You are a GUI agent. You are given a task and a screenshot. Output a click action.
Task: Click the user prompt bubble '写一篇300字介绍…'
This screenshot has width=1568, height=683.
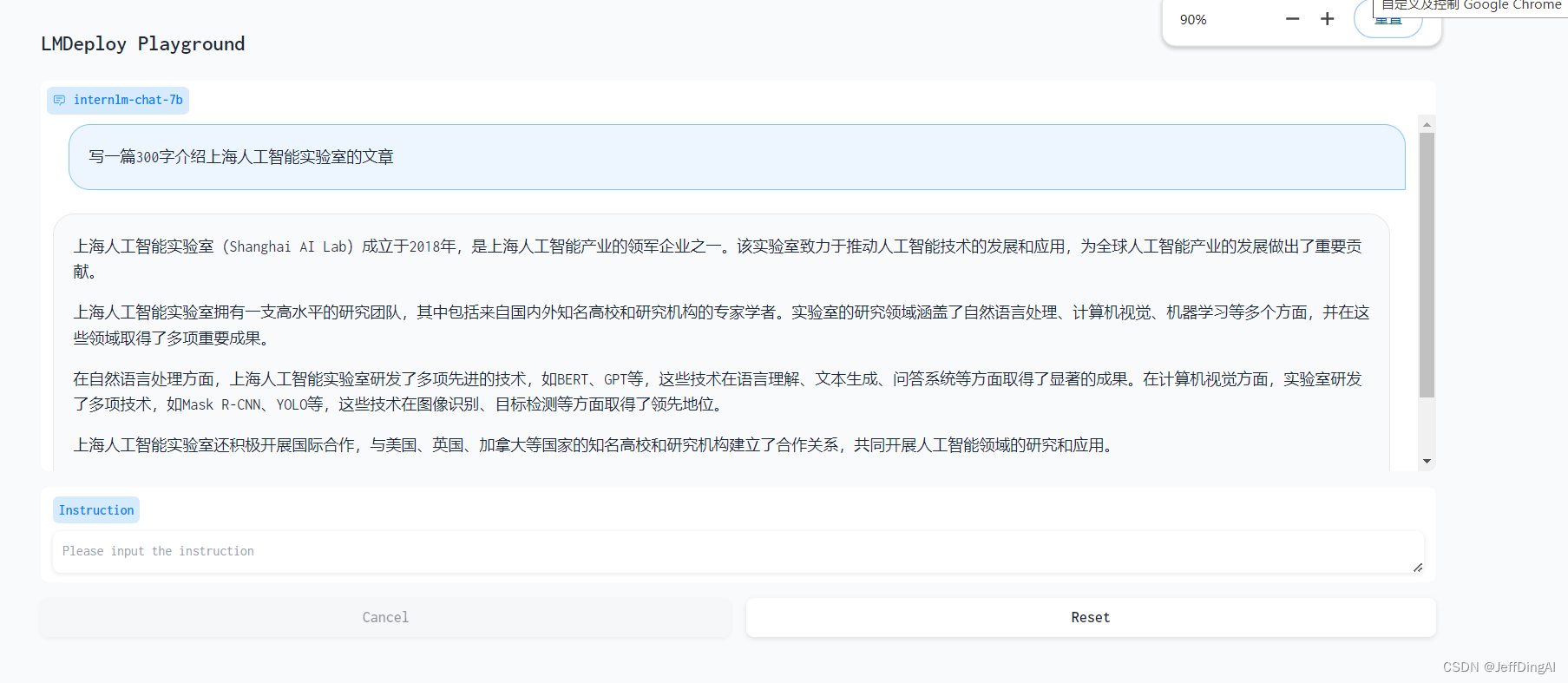click(x=737, y=157)
